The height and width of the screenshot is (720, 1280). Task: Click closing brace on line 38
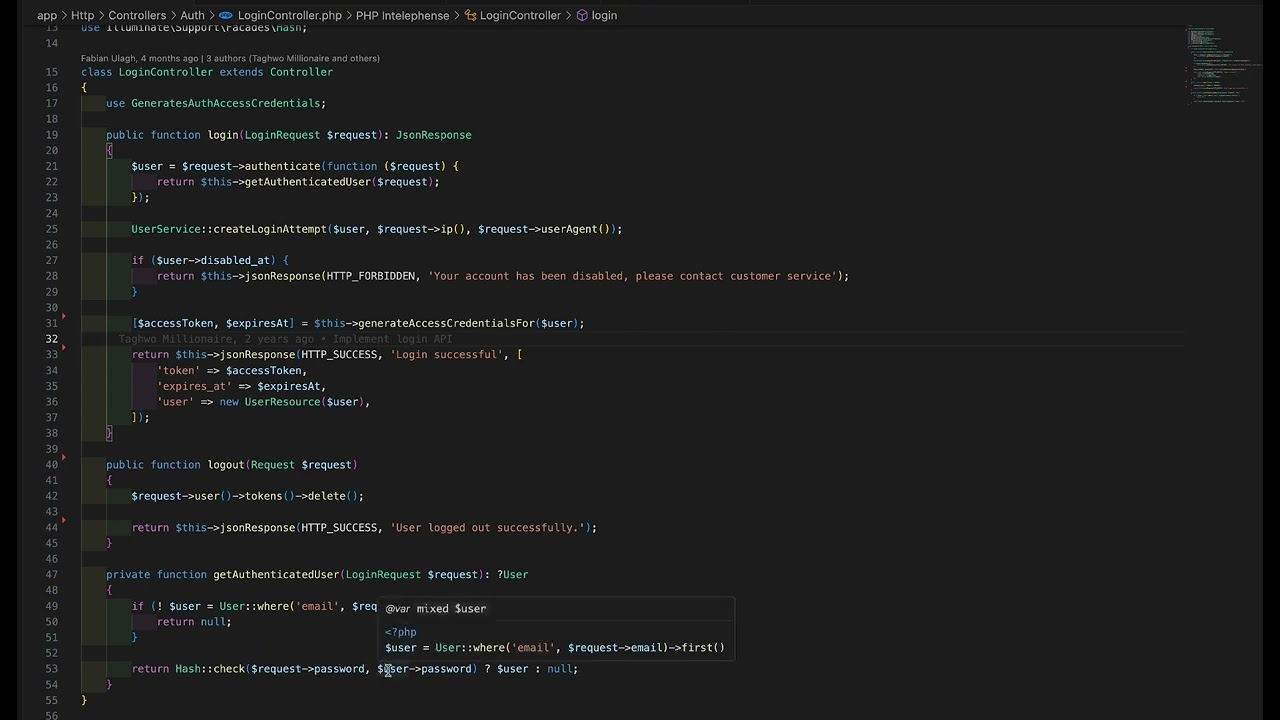[110, 433]
